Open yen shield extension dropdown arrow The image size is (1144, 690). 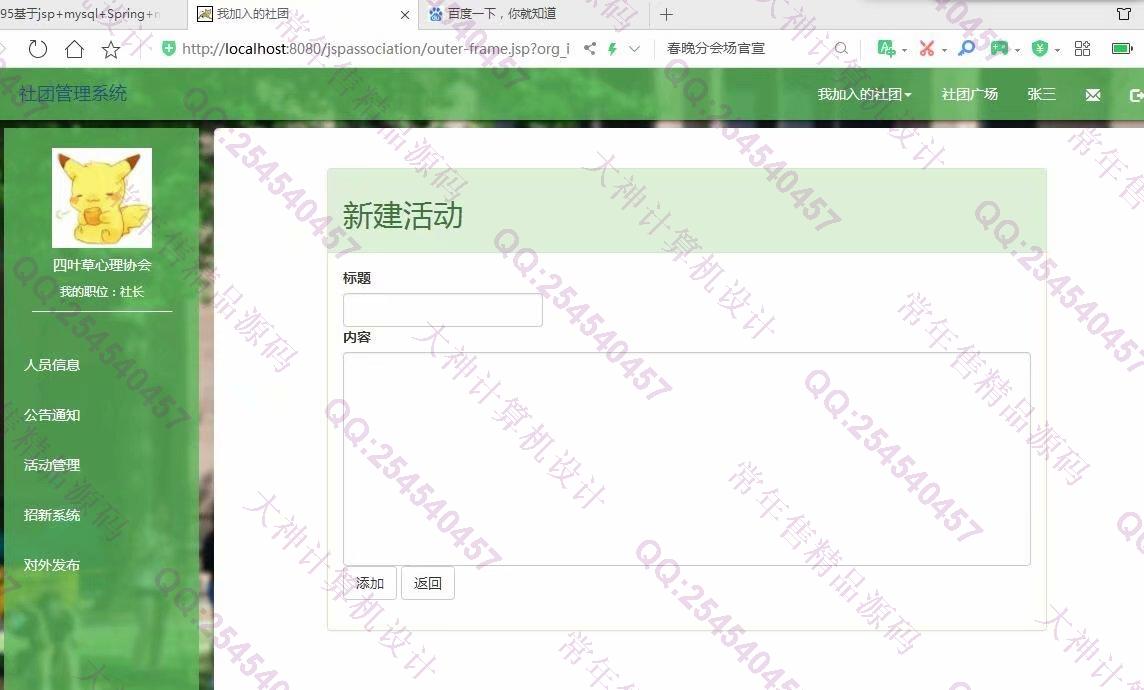coord(1057,50)
